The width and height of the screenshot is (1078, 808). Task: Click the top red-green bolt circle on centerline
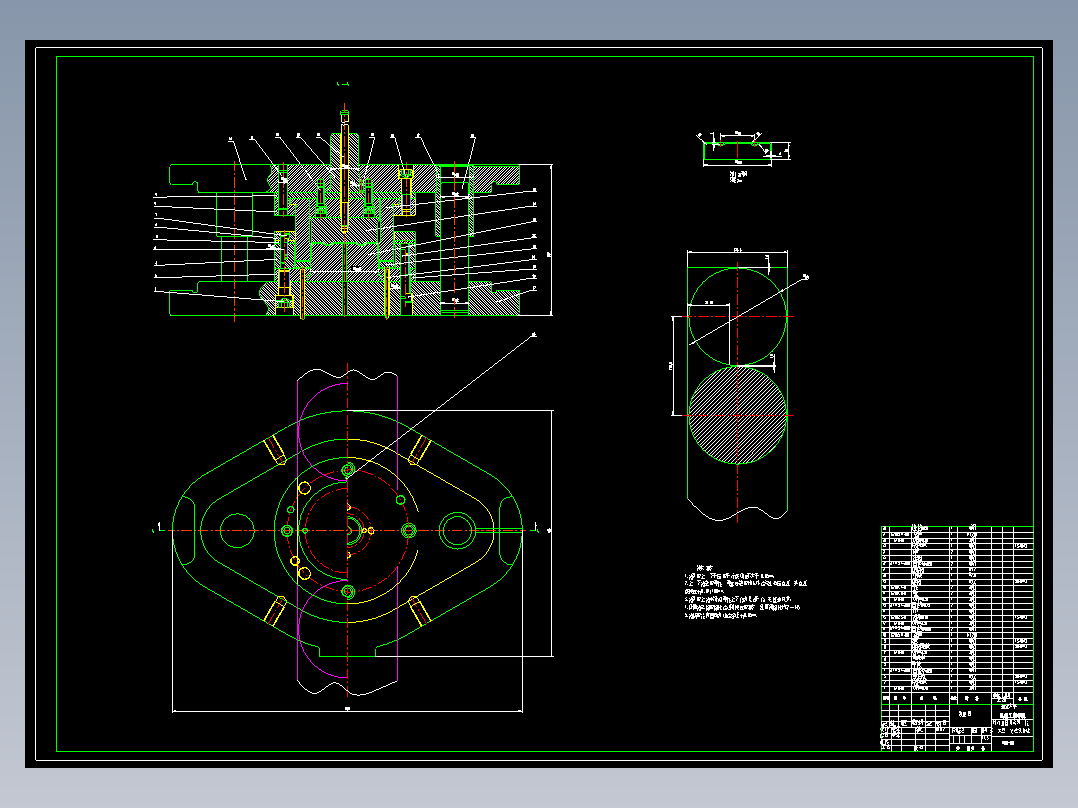348,470
